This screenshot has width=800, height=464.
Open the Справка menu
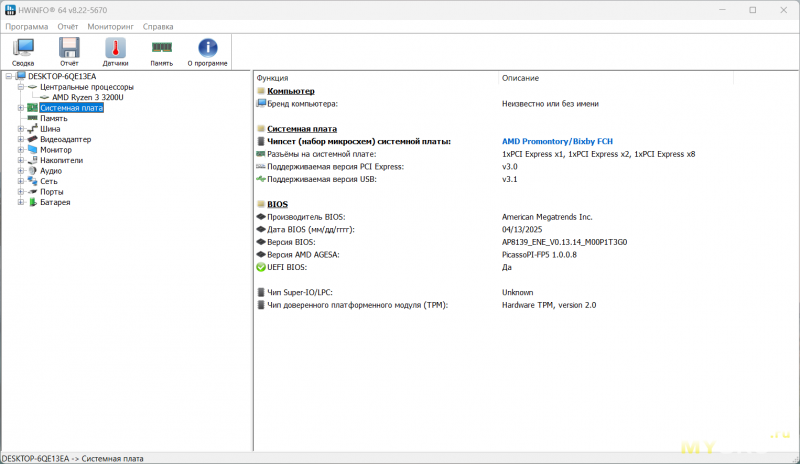point(158,27)
